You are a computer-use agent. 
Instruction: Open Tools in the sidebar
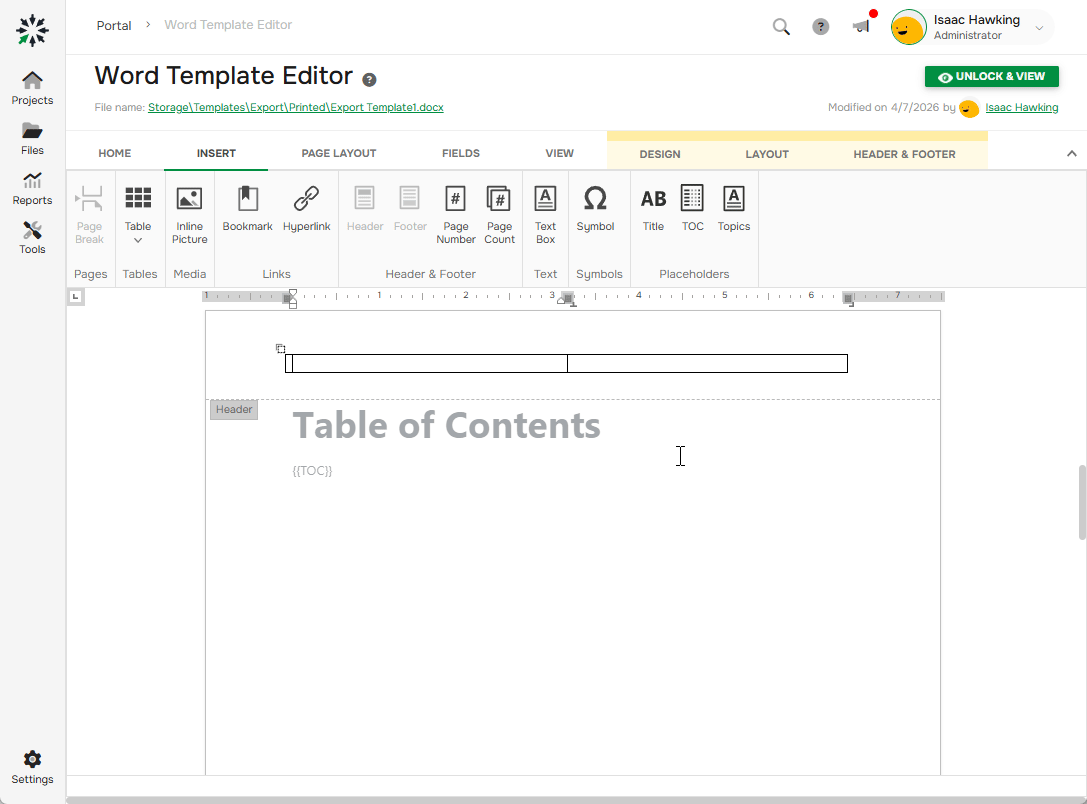32,238
